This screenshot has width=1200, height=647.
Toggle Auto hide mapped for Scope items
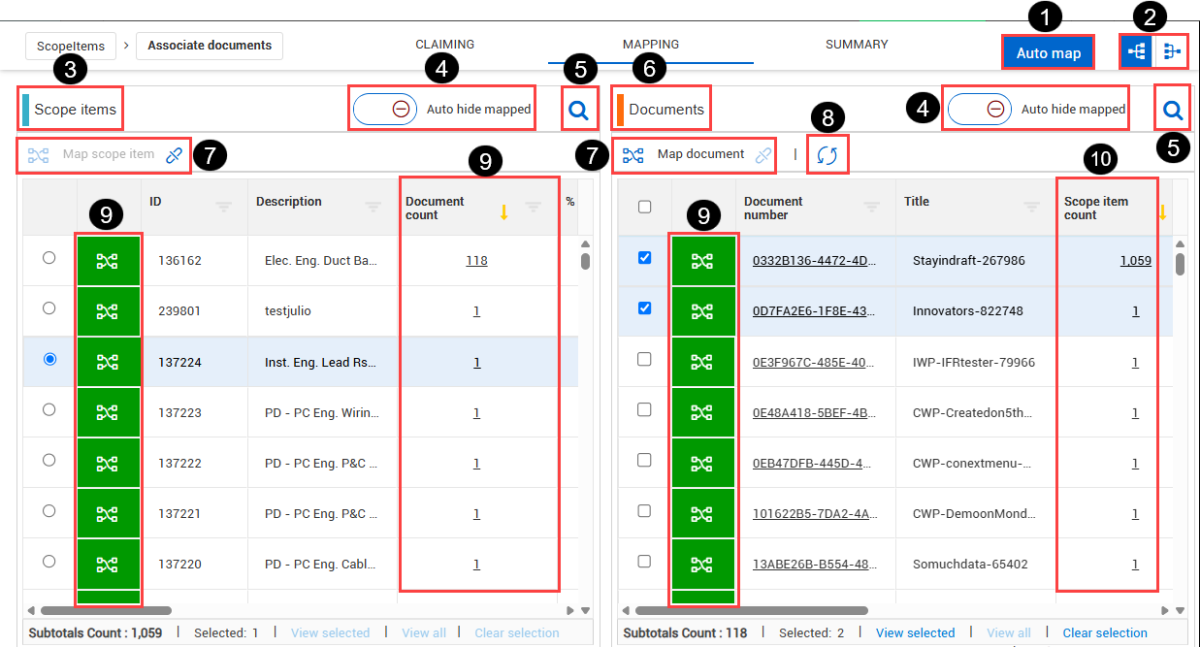point(387,109)
